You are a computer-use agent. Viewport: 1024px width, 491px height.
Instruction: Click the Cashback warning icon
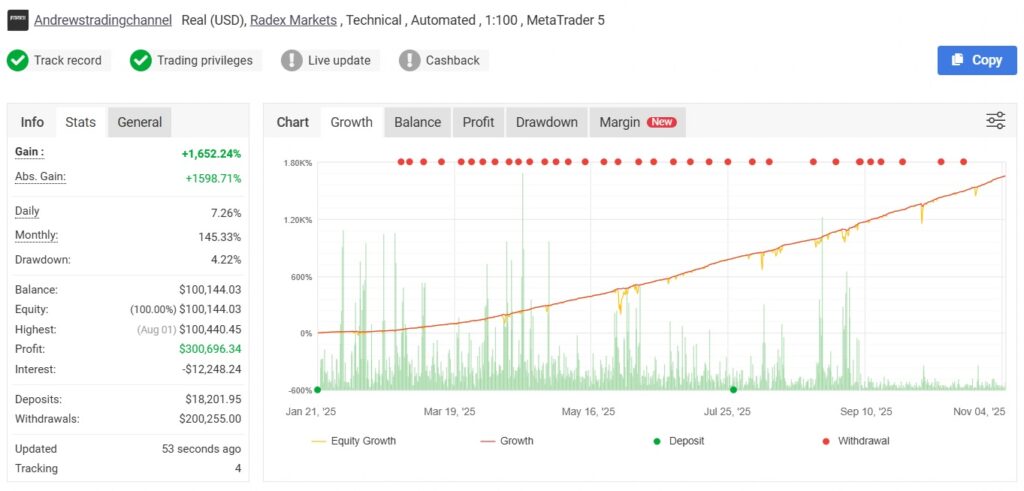pyautogui.click(x=410, y=60)
